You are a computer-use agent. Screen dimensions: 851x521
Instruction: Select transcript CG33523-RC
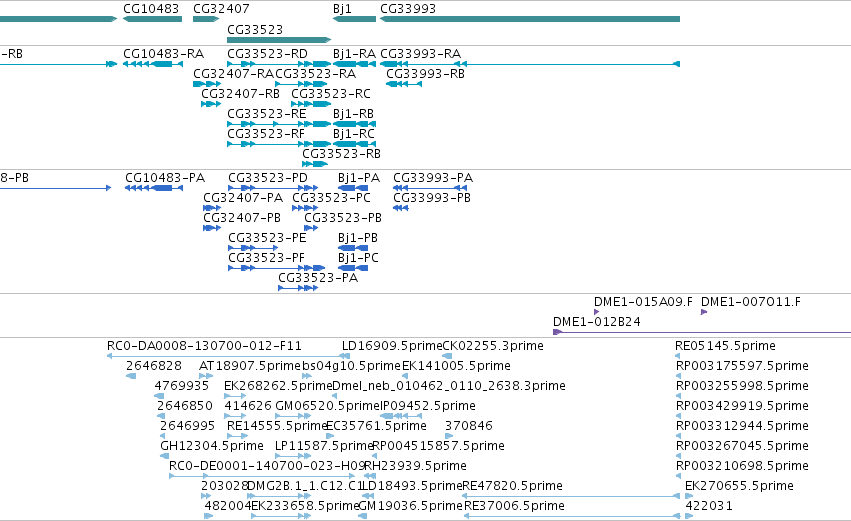click(x=311, y=104)
